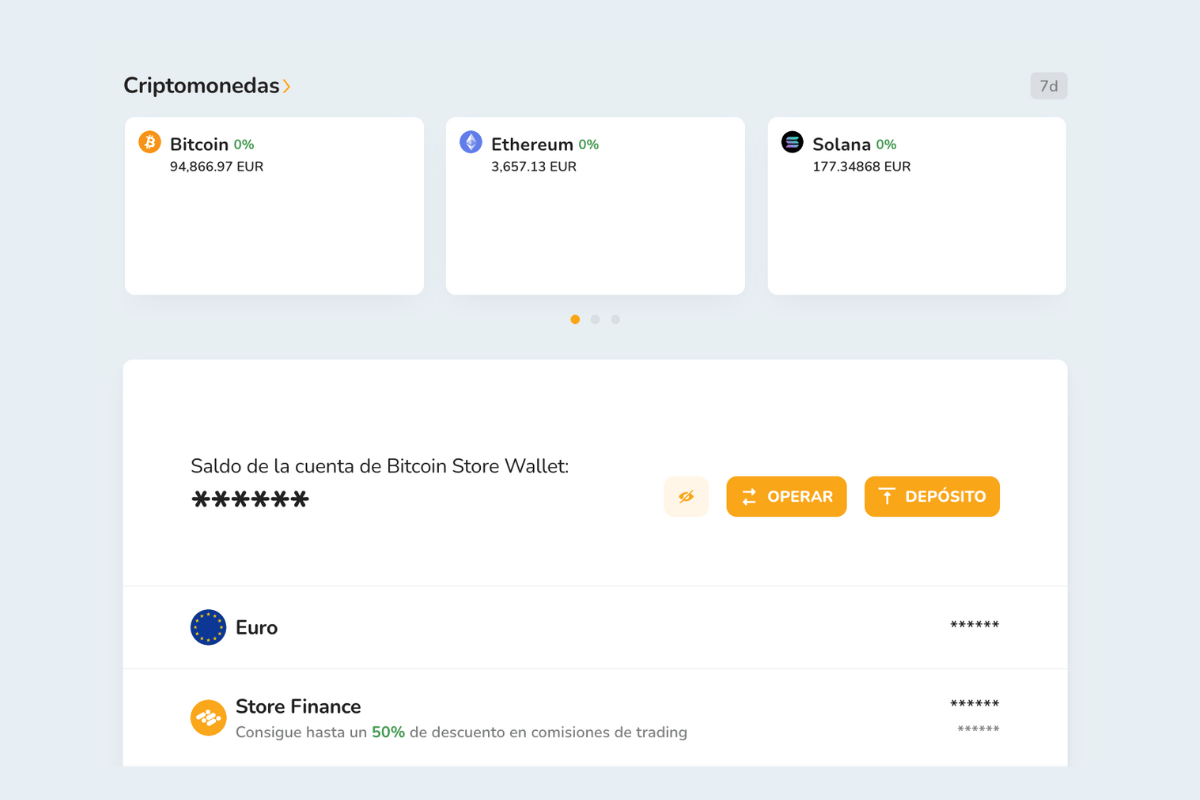1200x800 pixels.
Task: Switch to the 7d timeframe
Action: coord(1048,86)
